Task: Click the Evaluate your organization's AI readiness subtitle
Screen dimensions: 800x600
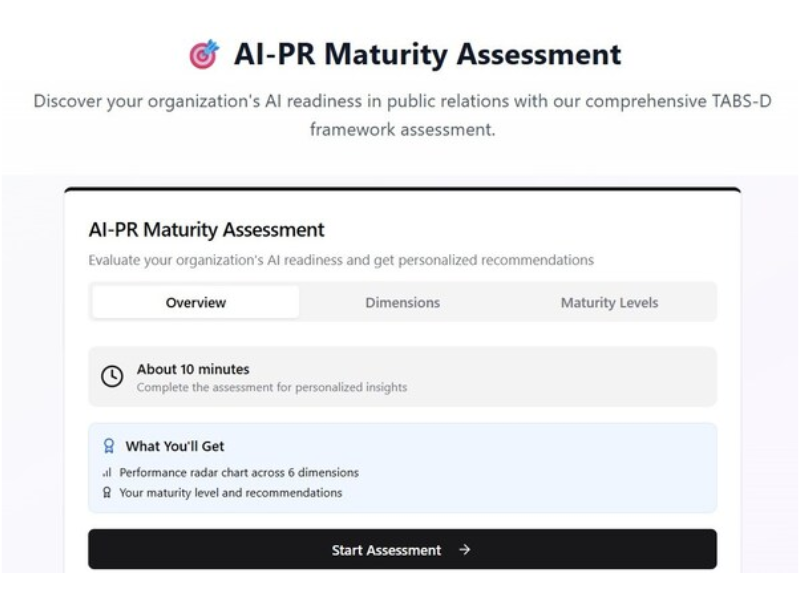Action: click(341, 260)
